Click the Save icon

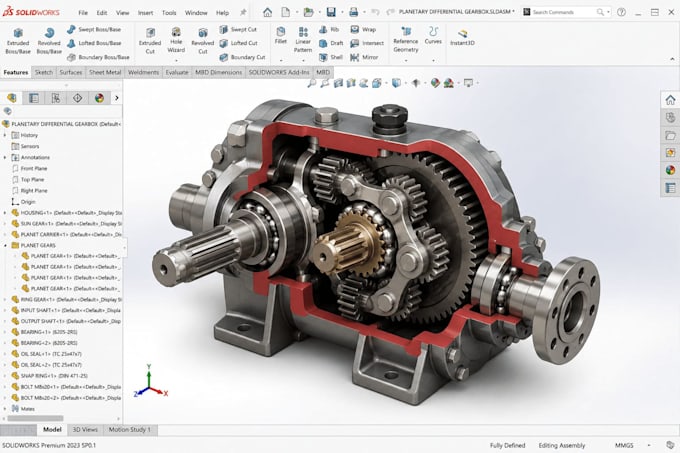(x=331, y=12)
